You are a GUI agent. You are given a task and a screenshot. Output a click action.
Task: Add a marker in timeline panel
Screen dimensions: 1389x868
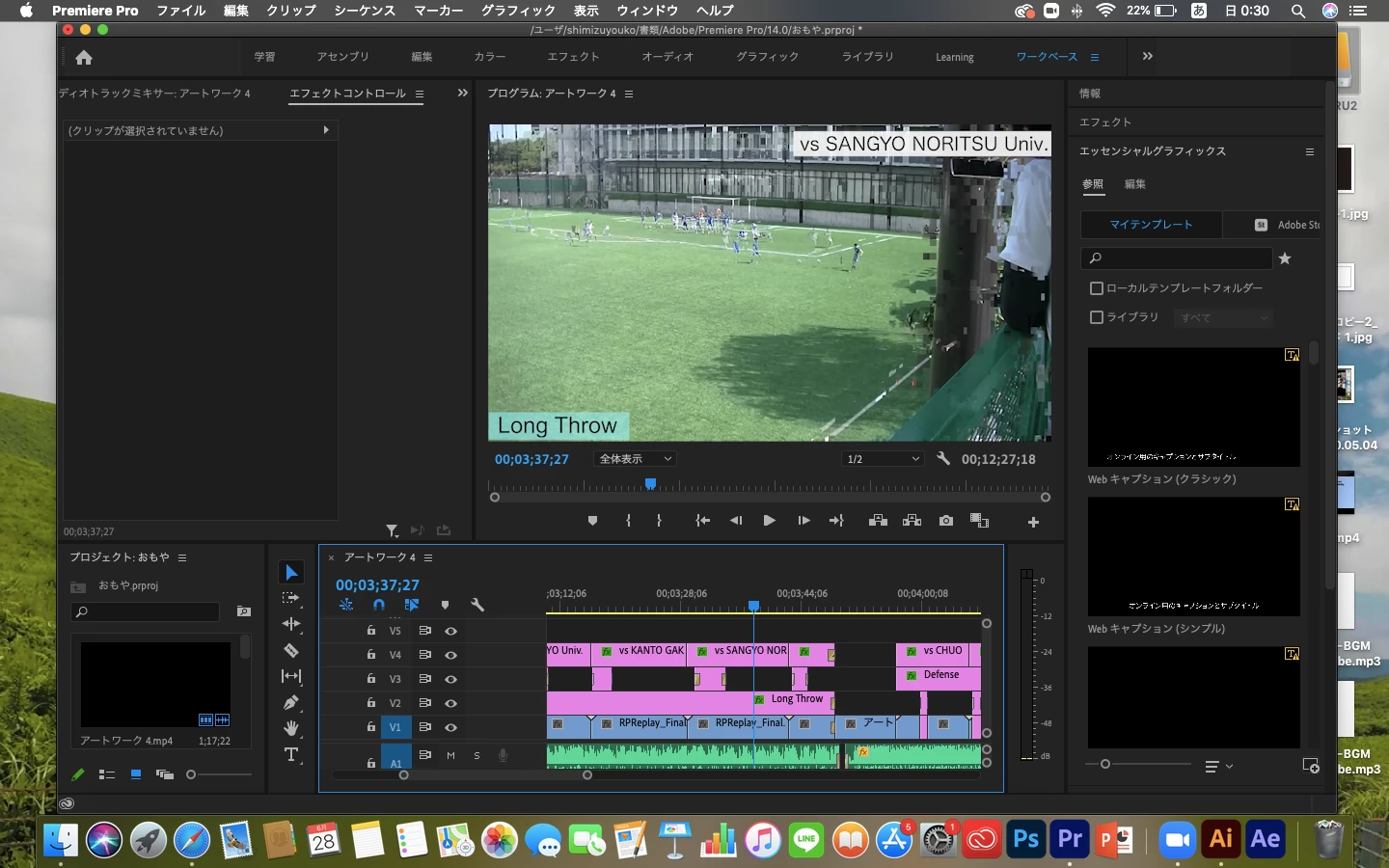[445, 605]
